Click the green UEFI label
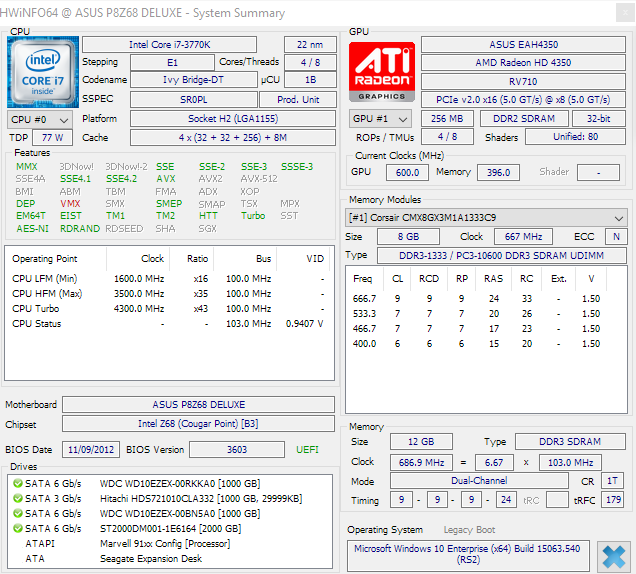Viewport: 636px width, 574px height. pyautogui.click(x=307, y=449)
